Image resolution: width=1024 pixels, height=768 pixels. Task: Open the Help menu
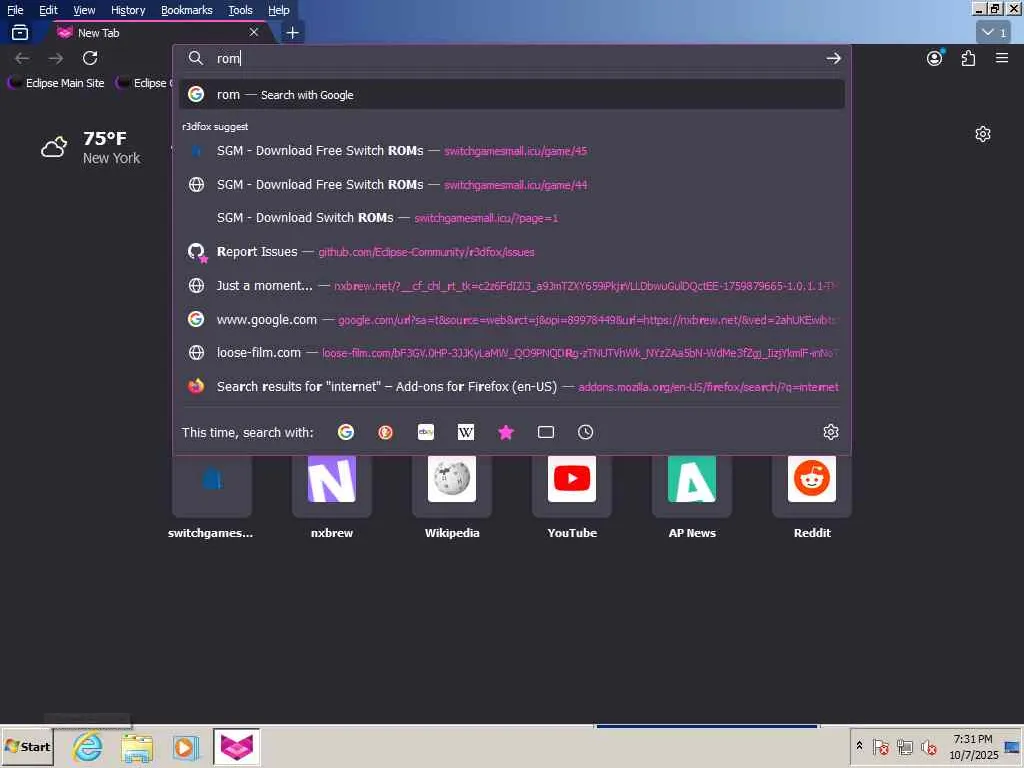[x=279, y=10]
